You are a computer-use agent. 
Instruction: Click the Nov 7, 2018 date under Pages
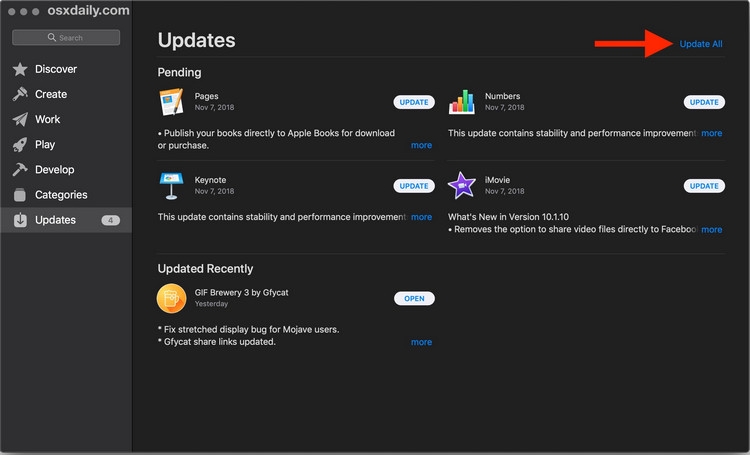click(x=214, y=108)
